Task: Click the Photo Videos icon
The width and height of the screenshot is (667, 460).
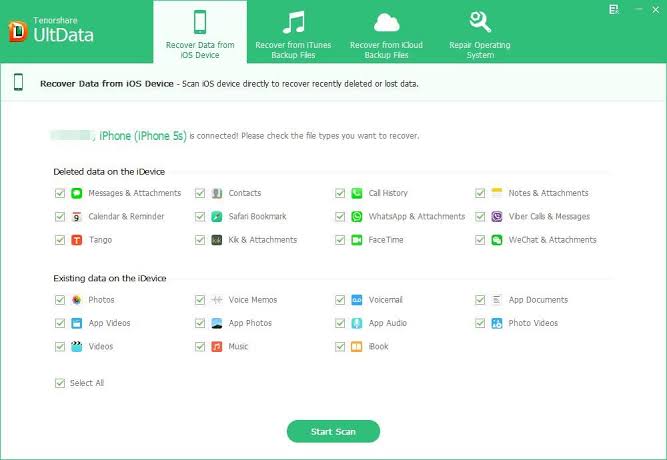Action: (x=496, y=323)
